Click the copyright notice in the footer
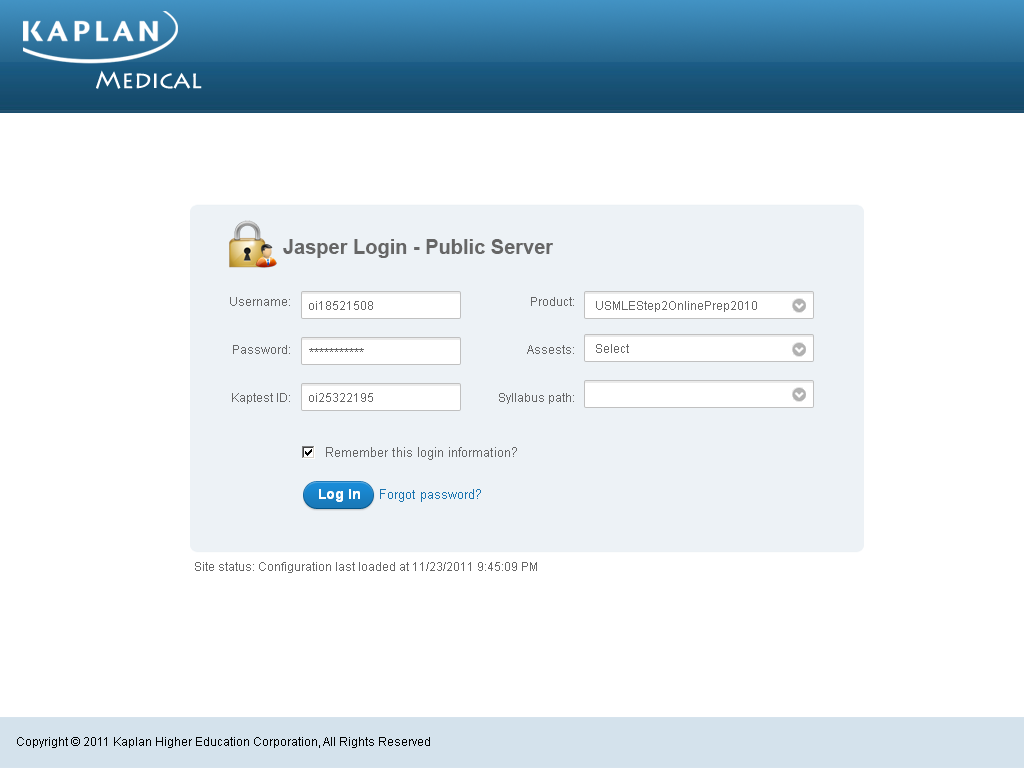Image resolution: width=1024 pixels, height=768 pixels. pyautogui.click(x=223, y=742)
